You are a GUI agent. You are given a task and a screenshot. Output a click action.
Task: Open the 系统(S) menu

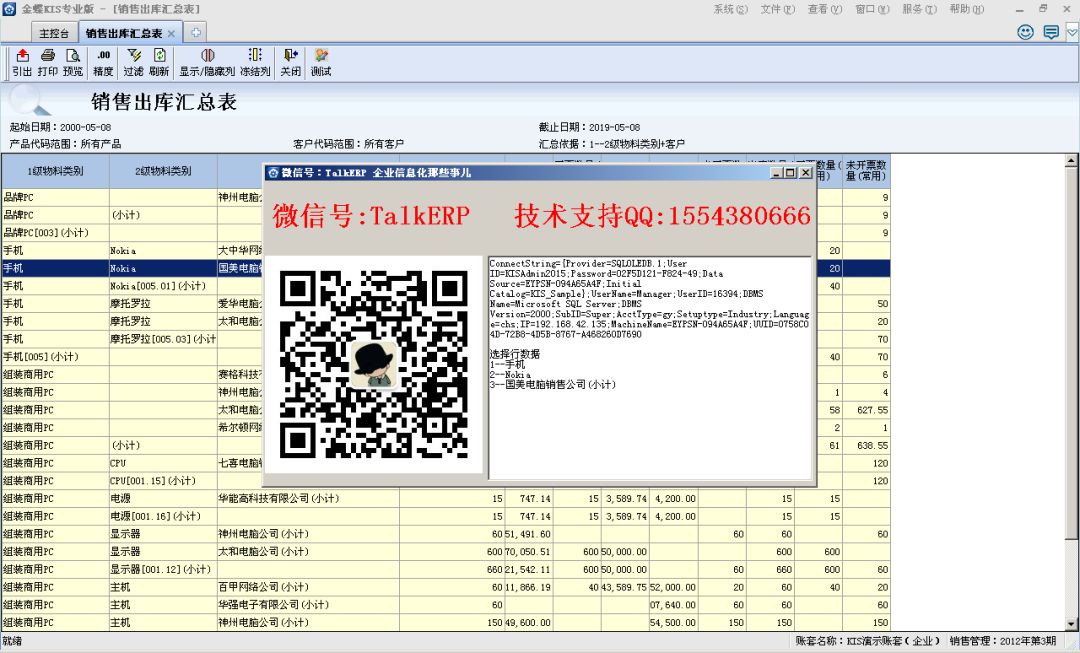tap(730, 9)
